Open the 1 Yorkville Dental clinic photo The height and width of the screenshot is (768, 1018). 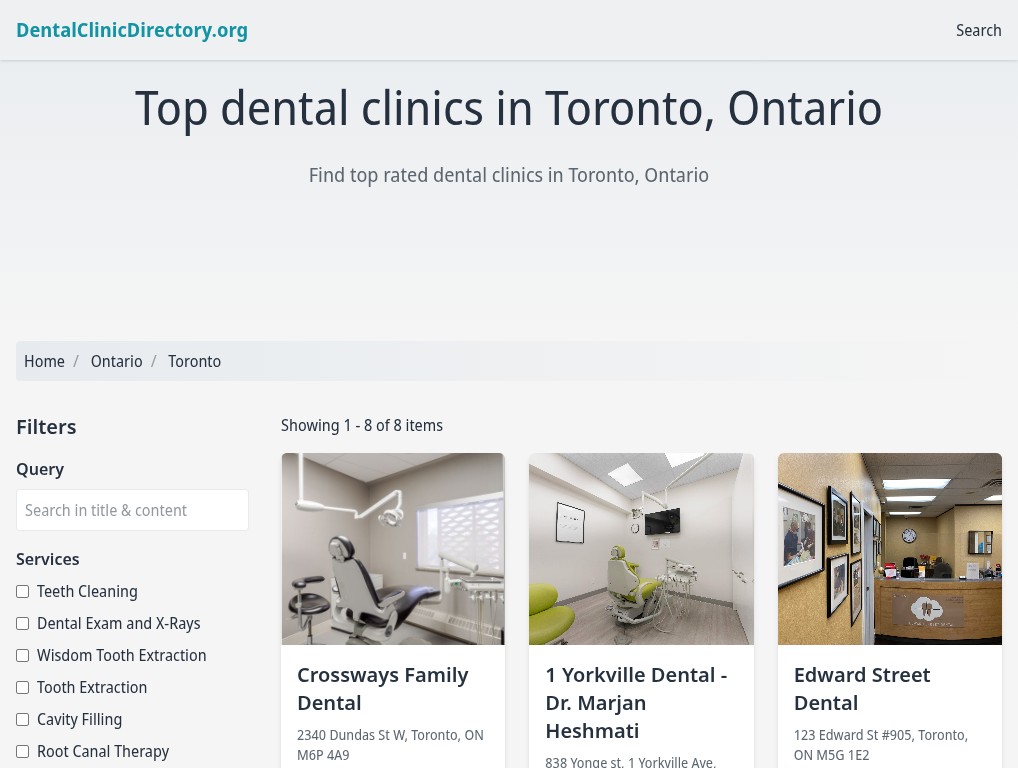tap(641, 549)
